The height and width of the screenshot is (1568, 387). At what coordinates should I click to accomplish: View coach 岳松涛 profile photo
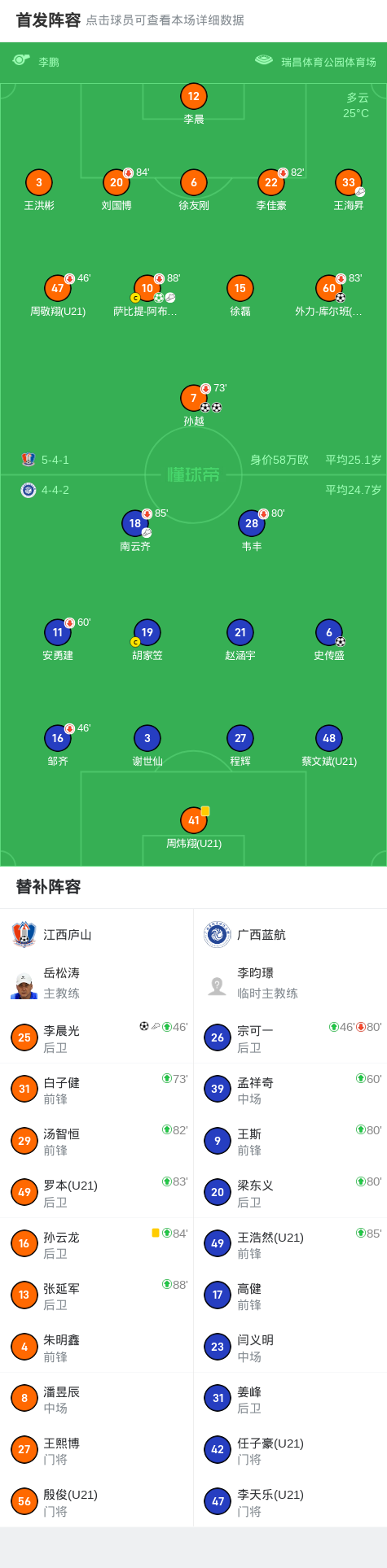[24, 985]
